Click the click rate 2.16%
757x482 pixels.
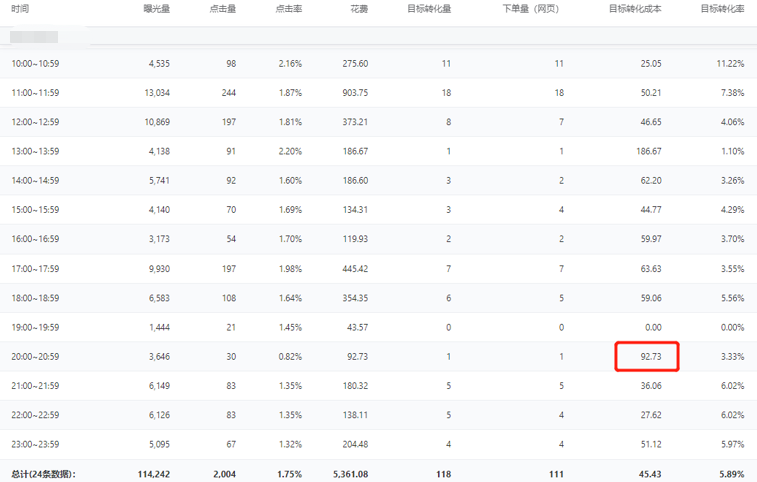coord(290,64)
